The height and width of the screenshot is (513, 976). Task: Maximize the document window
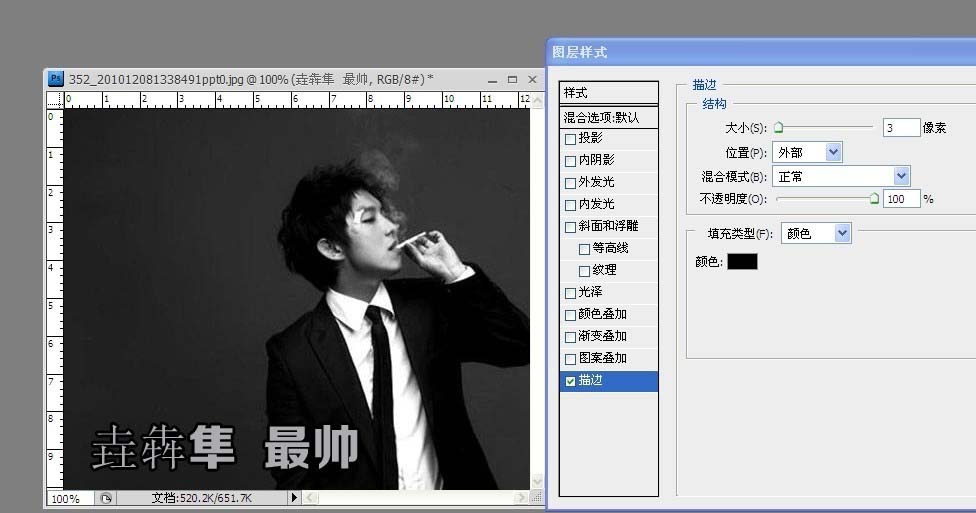[x=512, y=80]
